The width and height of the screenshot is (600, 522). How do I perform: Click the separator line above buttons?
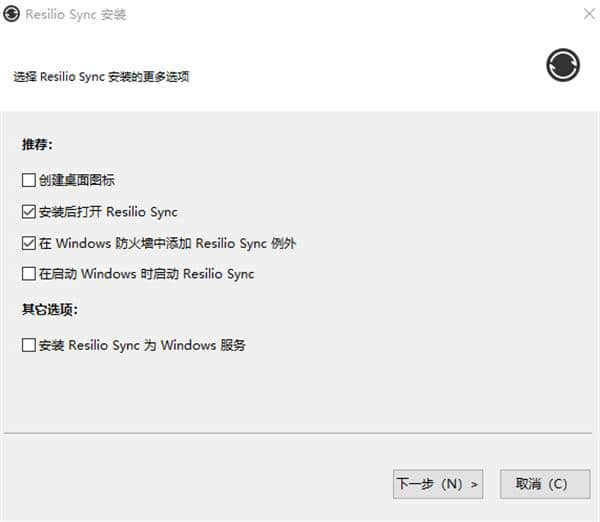coord(298,433)
